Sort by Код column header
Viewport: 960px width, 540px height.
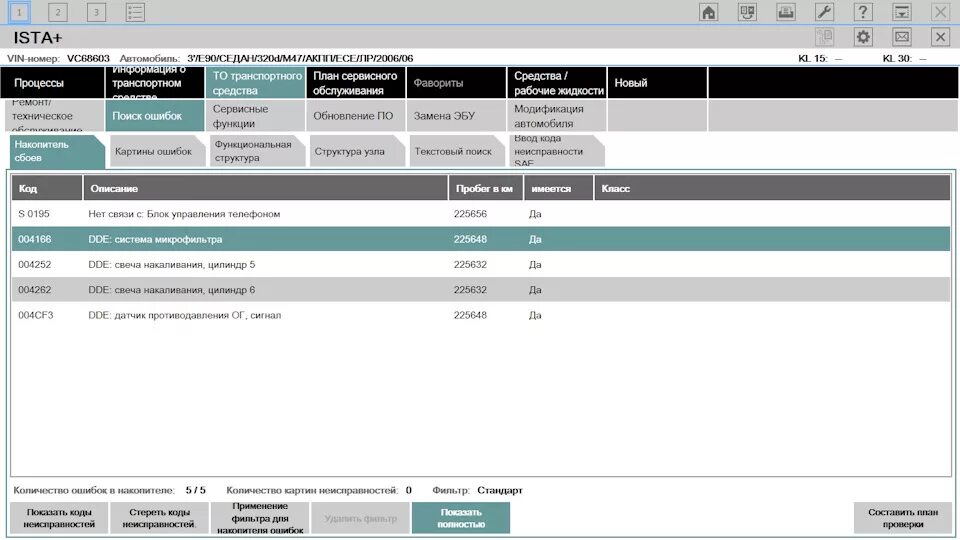47,188
